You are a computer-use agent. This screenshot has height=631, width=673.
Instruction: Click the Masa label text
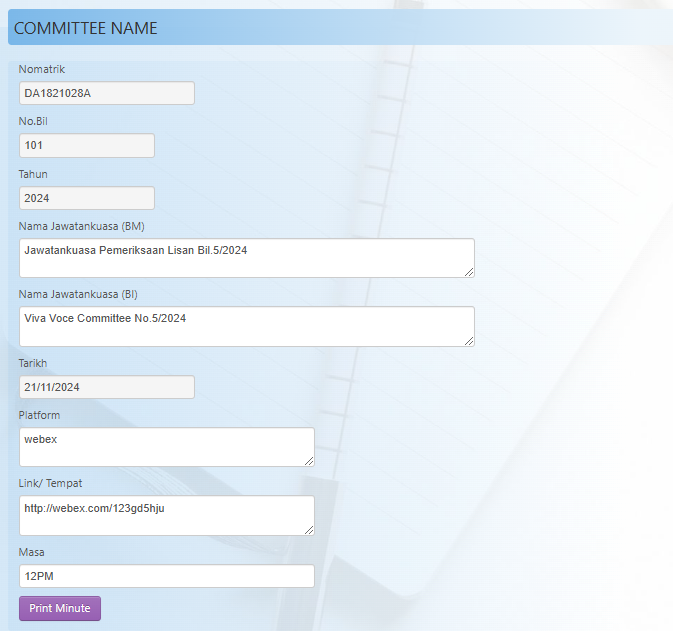(32, 552)
